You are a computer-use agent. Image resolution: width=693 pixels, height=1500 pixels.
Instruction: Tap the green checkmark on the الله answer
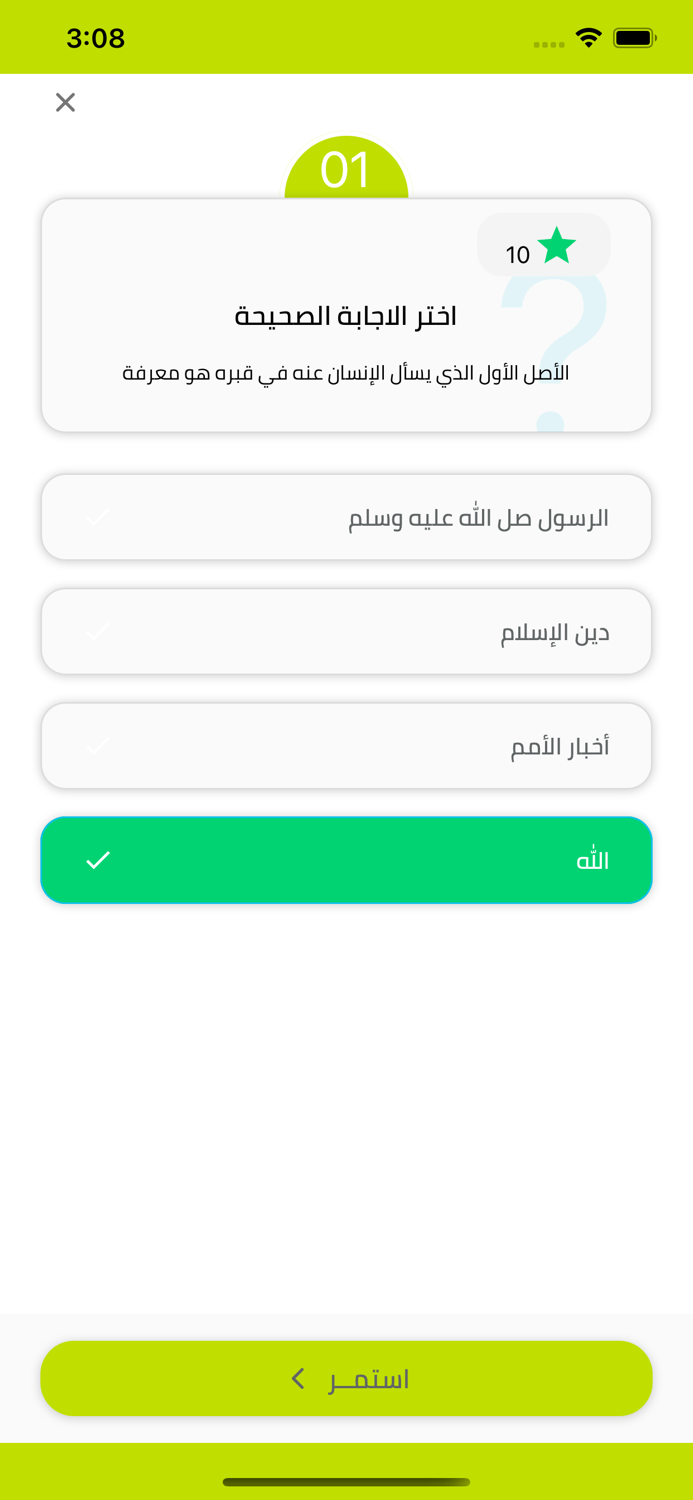pyautogui.click(x=98, y=859)
